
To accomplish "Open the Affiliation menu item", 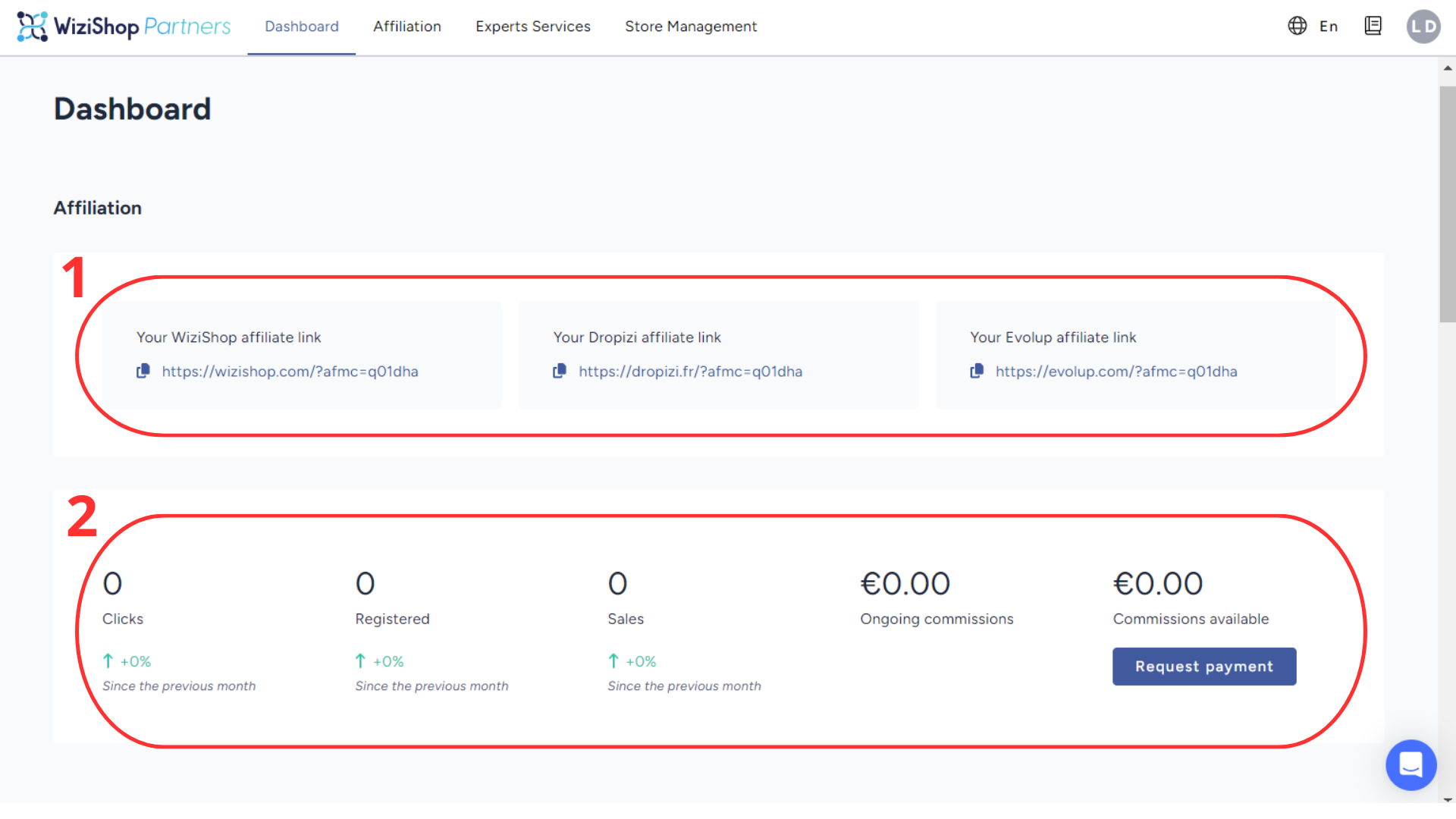I will coord(407,27).
